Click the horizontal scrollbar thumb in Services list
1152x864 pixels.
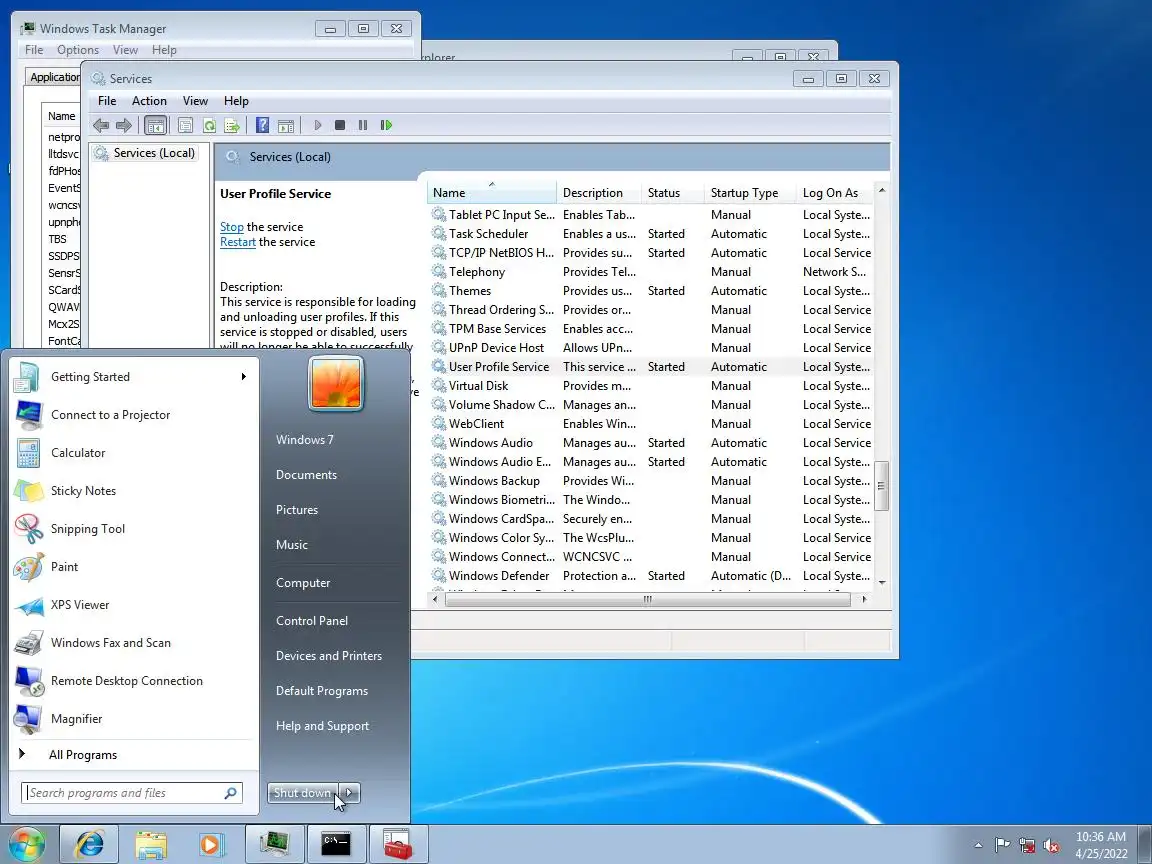[x=647, y=600]
